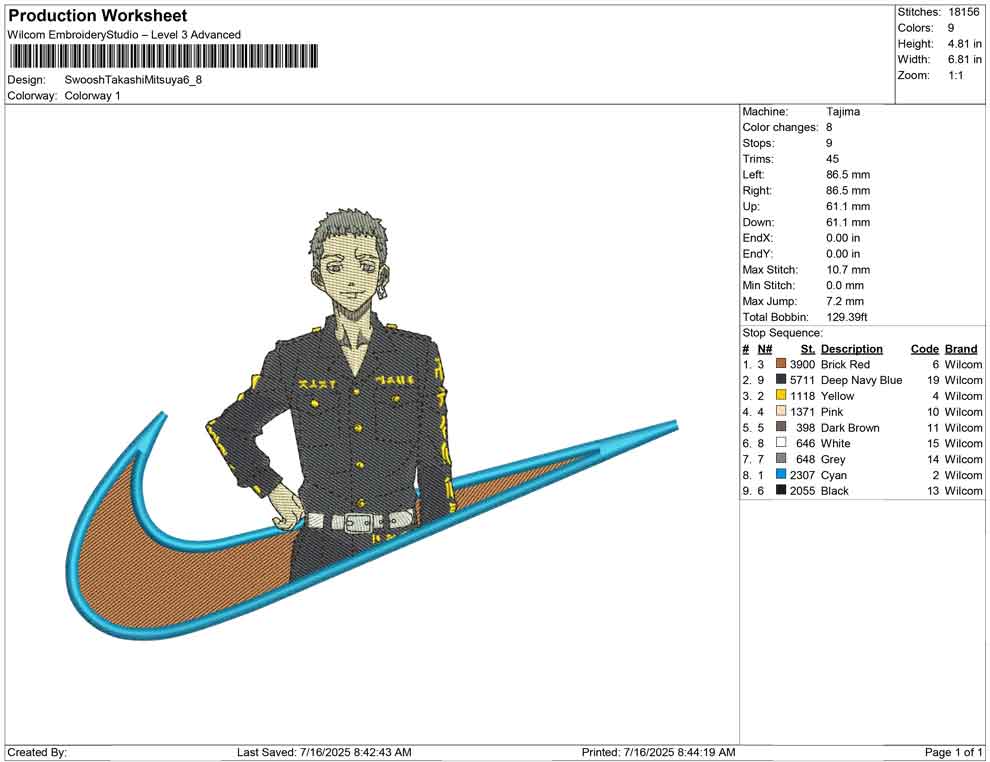Click the Deep Navy Blue description text
The height and width of the screenshot is (762, 990).
coord(862,380)
